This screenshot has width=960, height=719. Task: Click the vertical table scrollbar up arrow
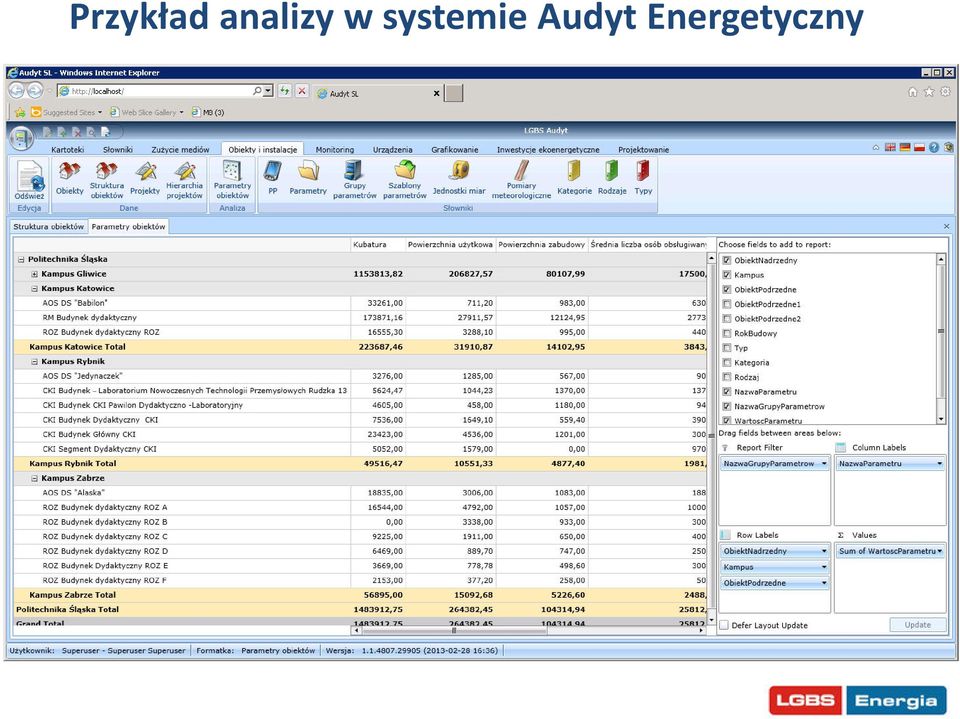(x=711, y=259)
